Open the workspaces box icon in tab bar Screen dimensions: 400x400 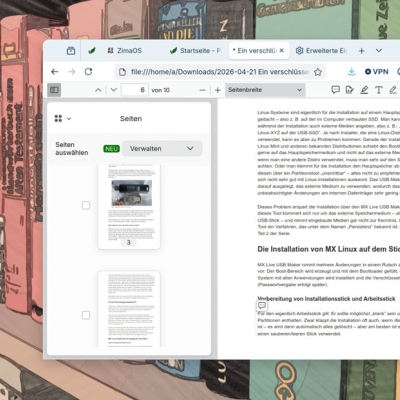click(x=71, y=51)
